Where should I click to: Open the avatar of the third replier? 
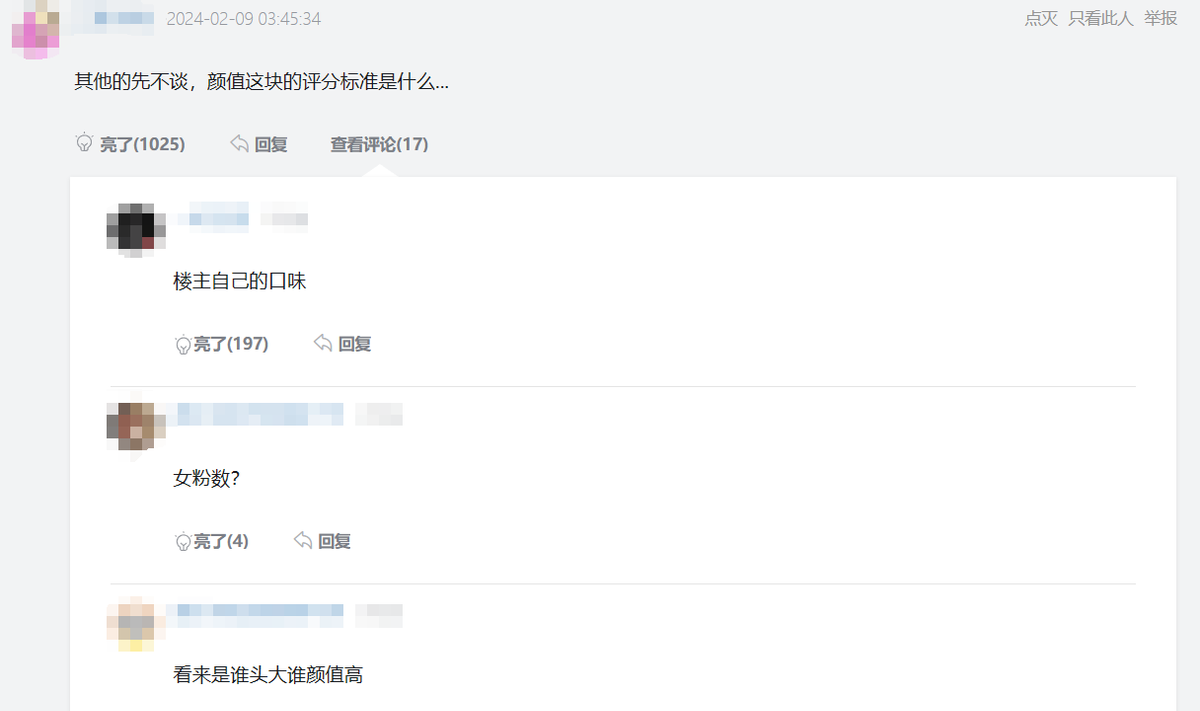pos(135,625)
